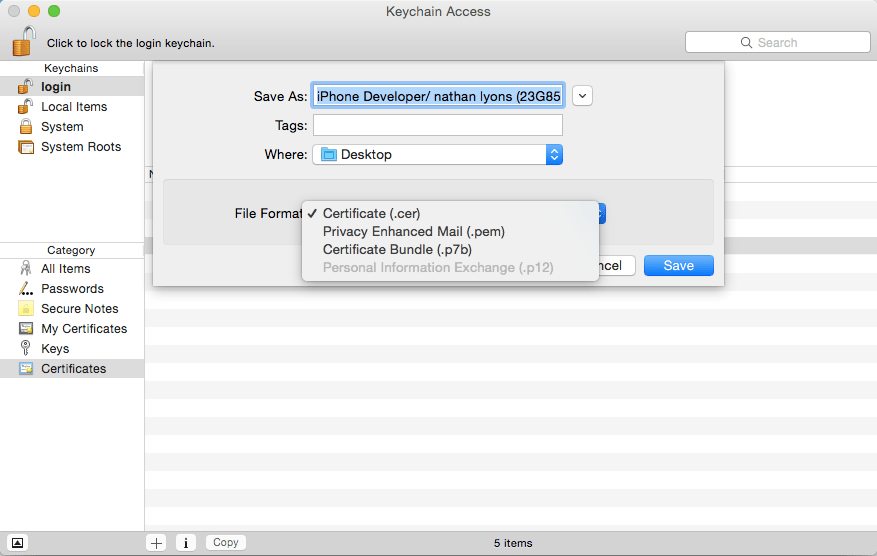877x556 pixels.
Task: Select the System keychain lock icon
Action: pyautogui.click(x=26, y=126)
